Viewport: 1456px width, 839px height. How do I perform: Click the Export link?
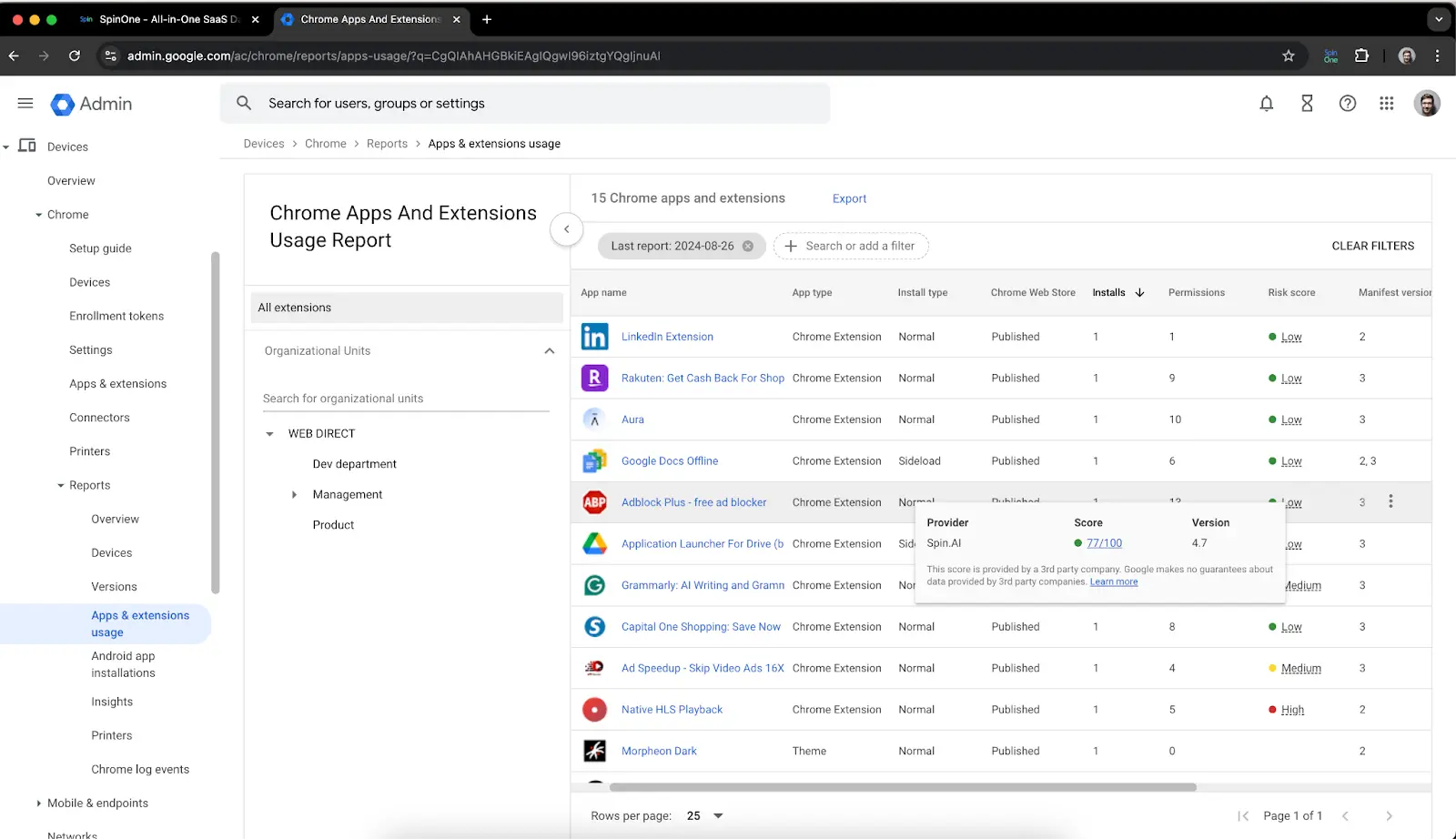tap(849, 198)
